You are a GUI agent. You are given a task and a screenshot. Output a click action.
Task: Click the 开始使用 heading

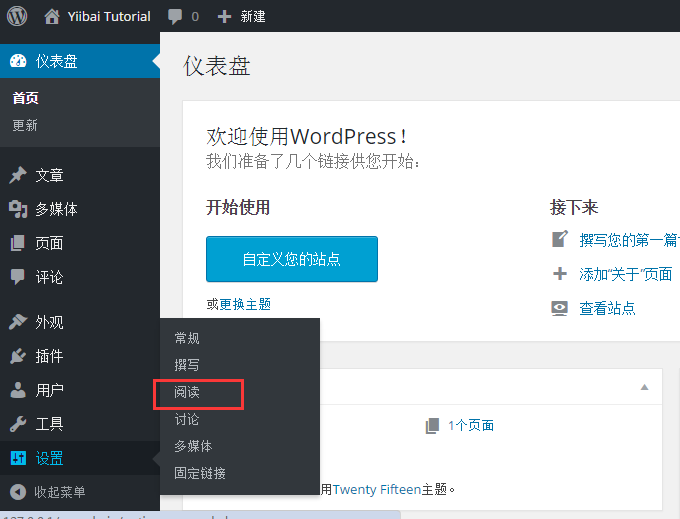(238, 207)
